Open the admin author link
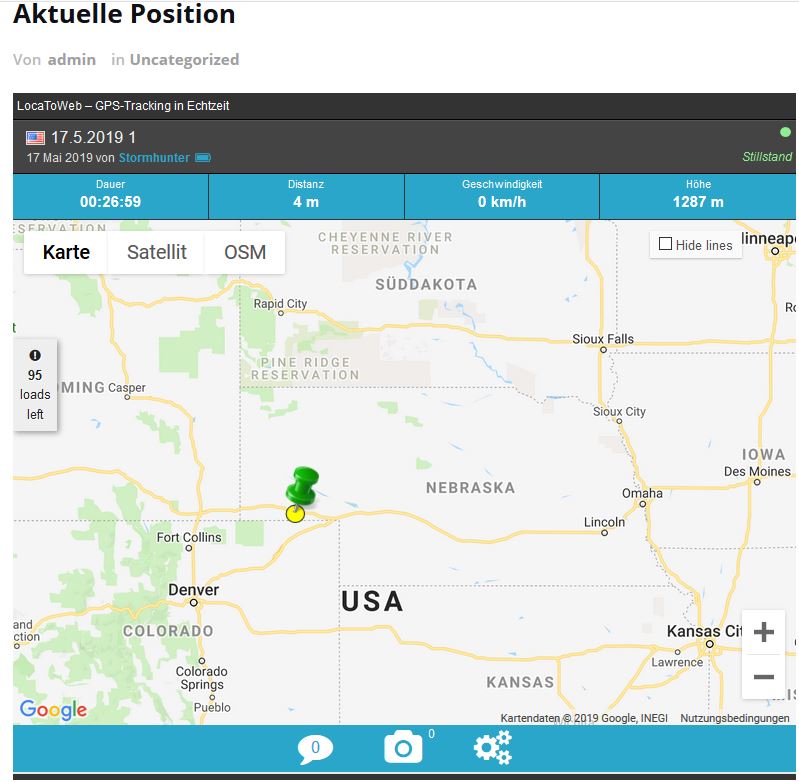 coord(72,60)
